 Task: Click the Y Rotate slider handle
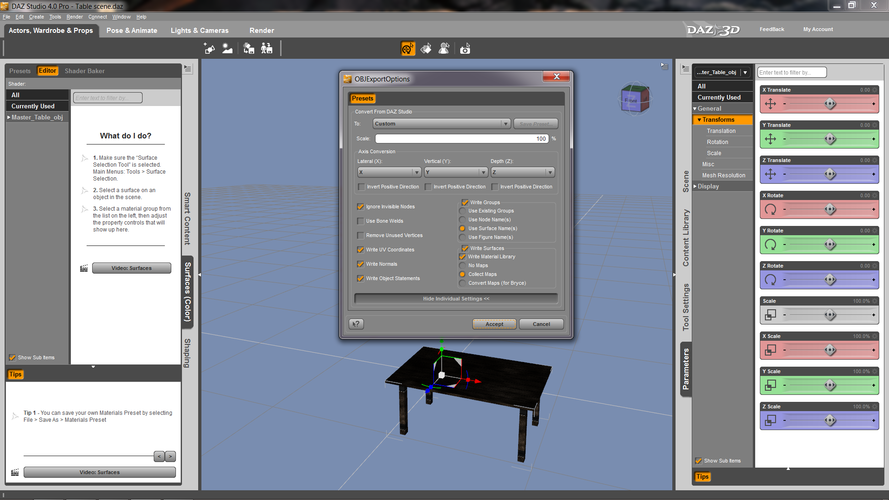(831, 244)
